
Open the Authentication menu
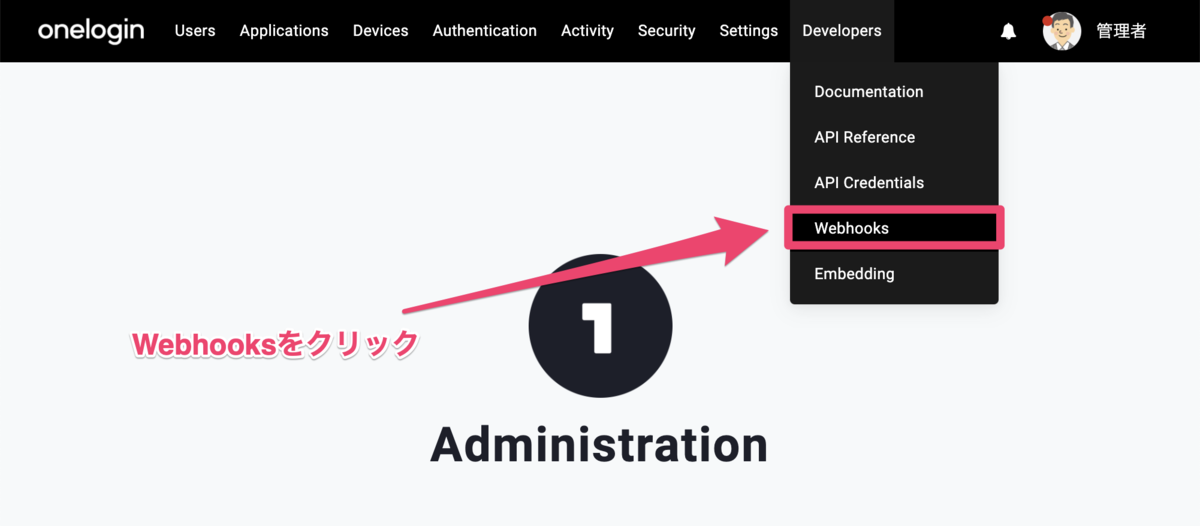[484, 31]
